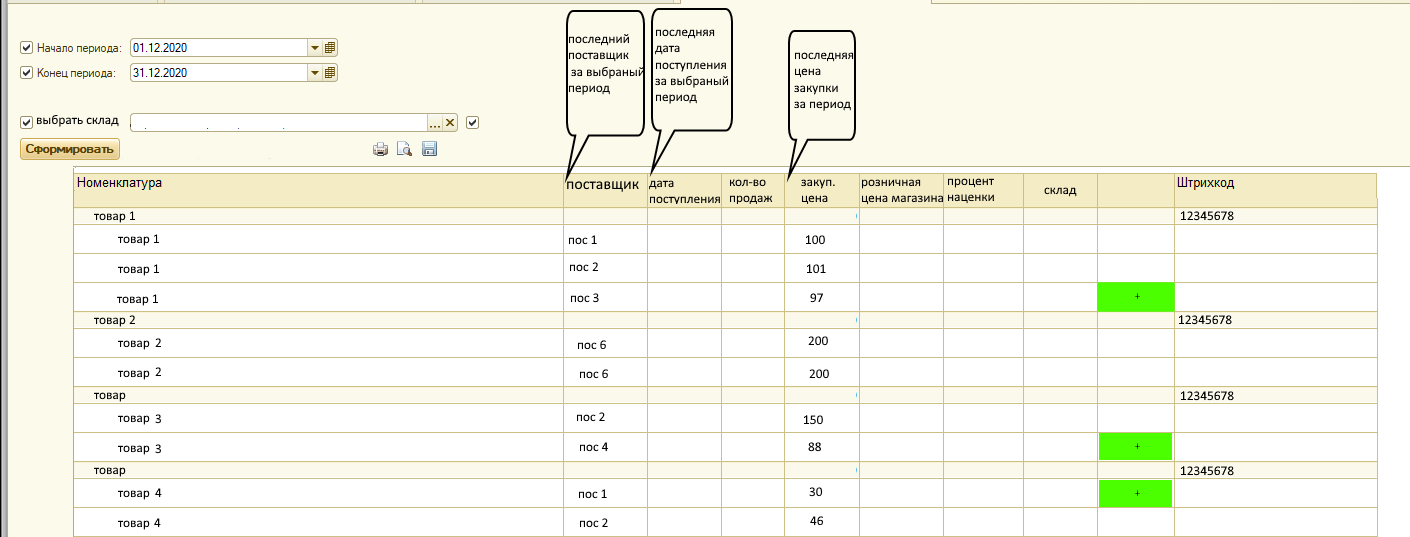Click green plus cell in пос 3 row
This screenshot has height=537, width=1410.
click(1136, 297)
